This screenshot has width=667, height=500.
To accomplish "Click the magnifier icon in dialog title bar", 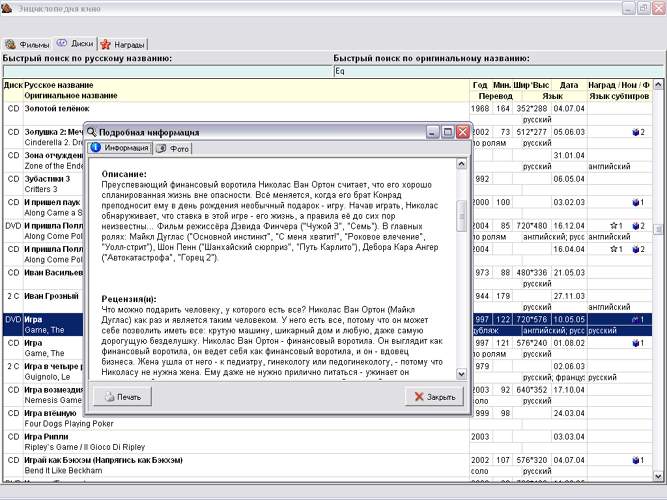I will [x=91, y=131].
